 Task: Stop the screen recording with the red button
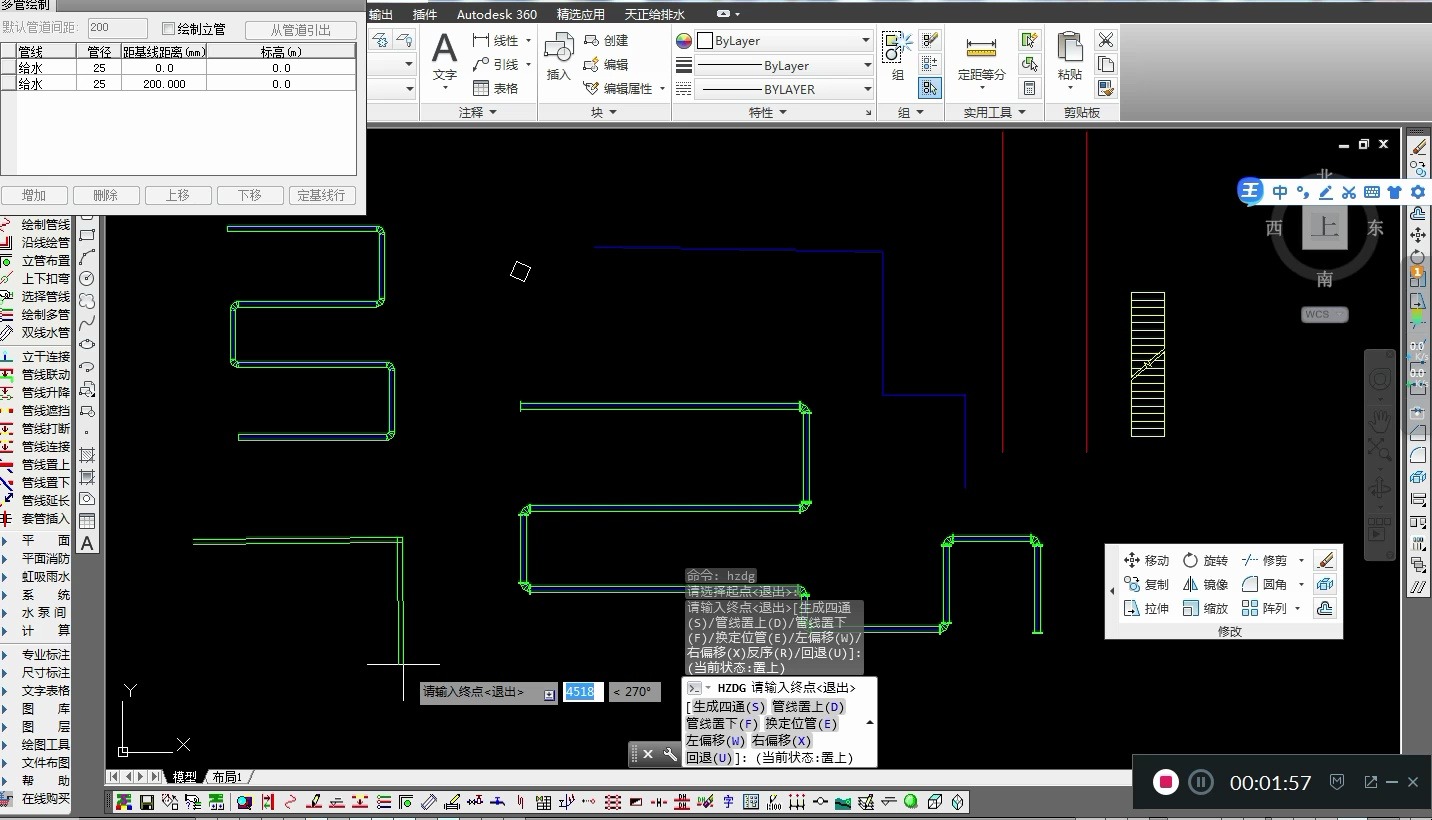click(1165, 782)
